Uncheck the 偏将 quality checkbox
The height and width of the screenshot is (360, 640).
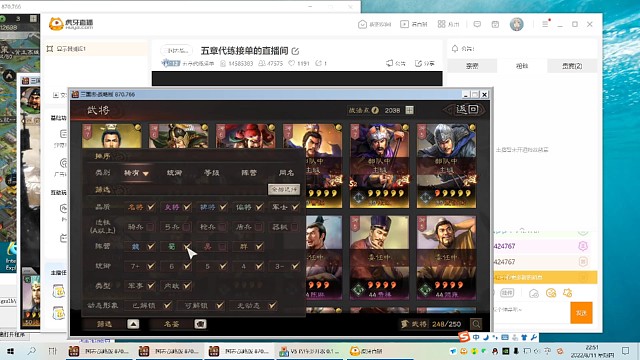(259, 207)
